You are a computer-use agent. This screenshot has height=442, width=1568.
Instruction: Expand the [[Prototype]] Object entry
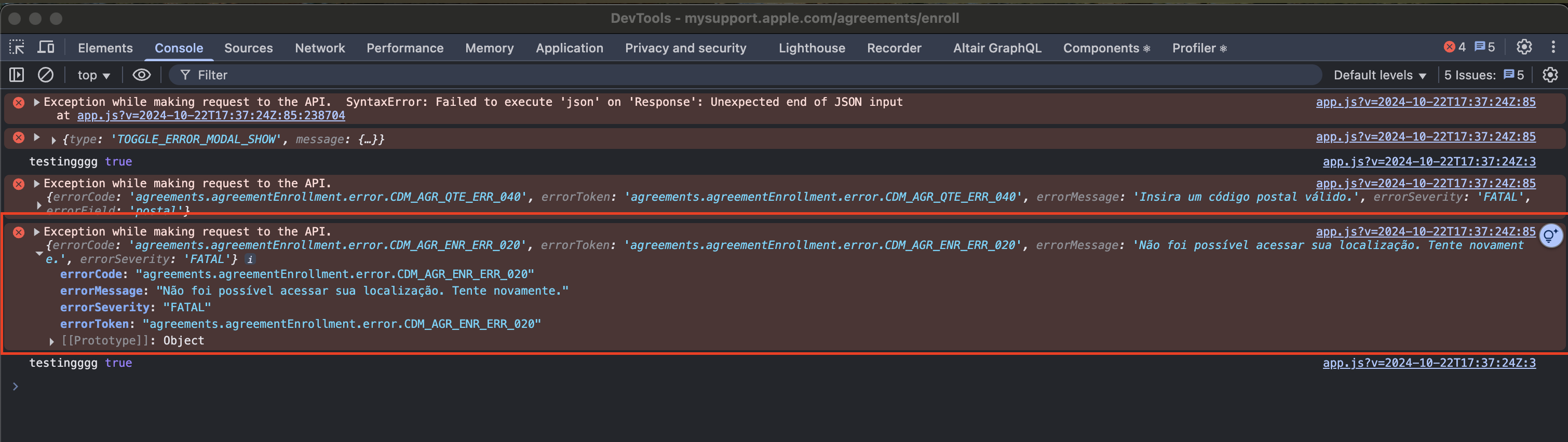pos(52,342)
